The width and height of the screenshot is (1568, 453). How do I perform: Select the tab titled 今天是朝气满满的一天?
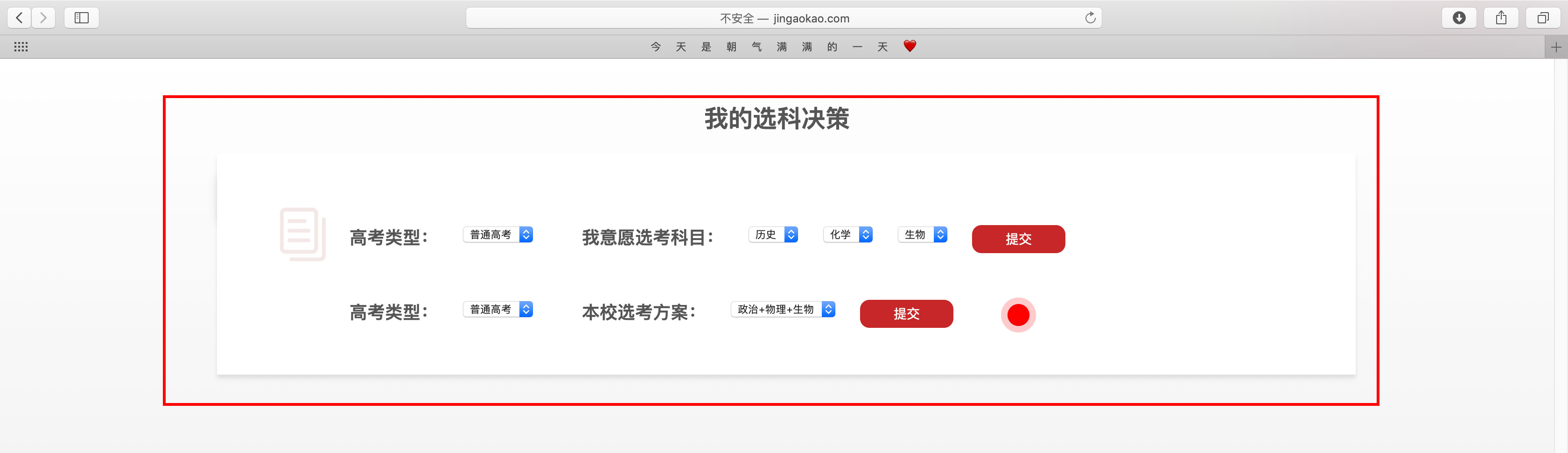772,47
